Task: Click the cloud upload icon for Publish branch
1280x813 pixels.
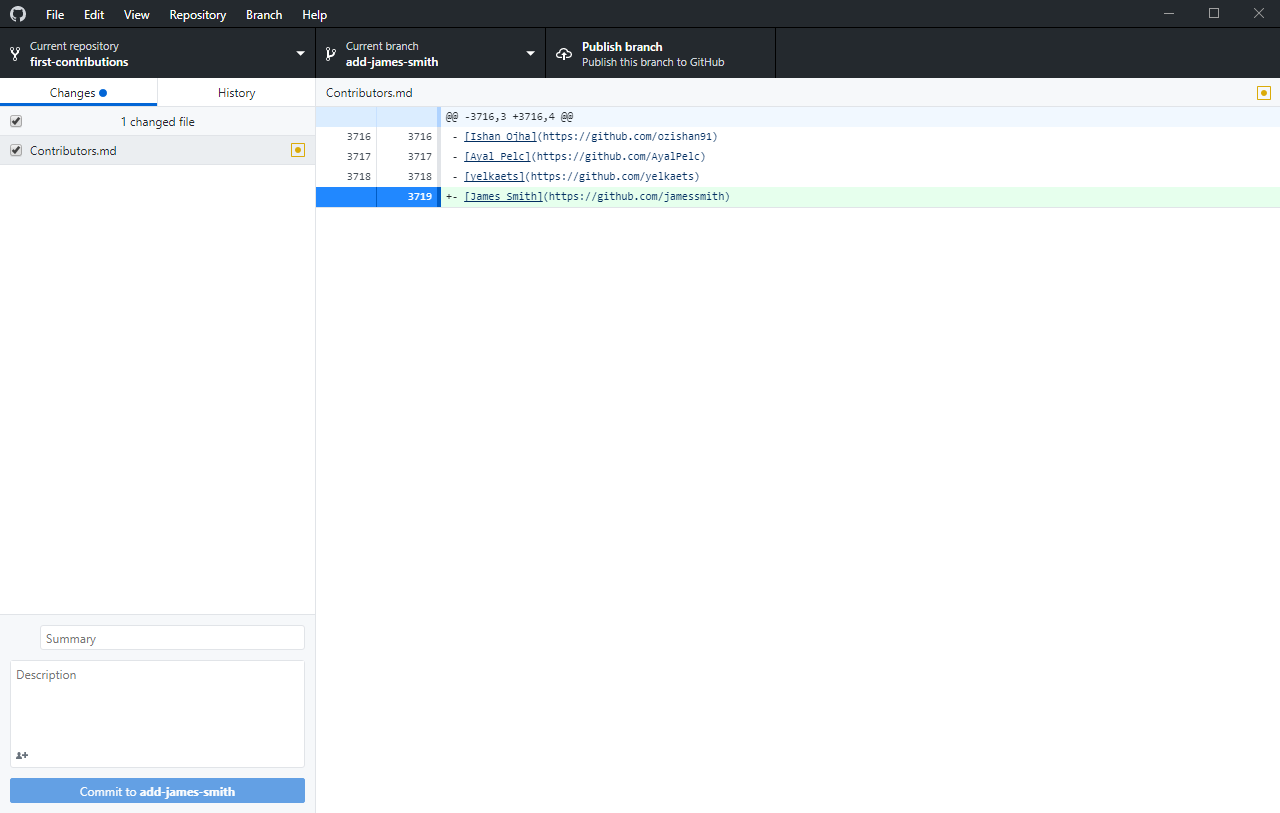Action: [x=564, y=54]
